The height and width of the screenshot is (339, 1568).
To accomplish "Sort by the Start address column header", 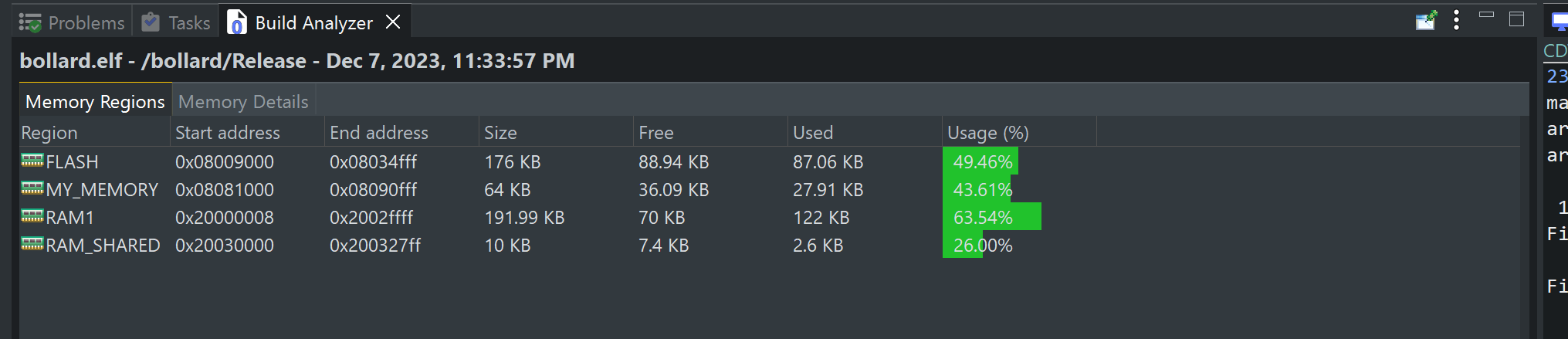I will click(x=228, y=133).
